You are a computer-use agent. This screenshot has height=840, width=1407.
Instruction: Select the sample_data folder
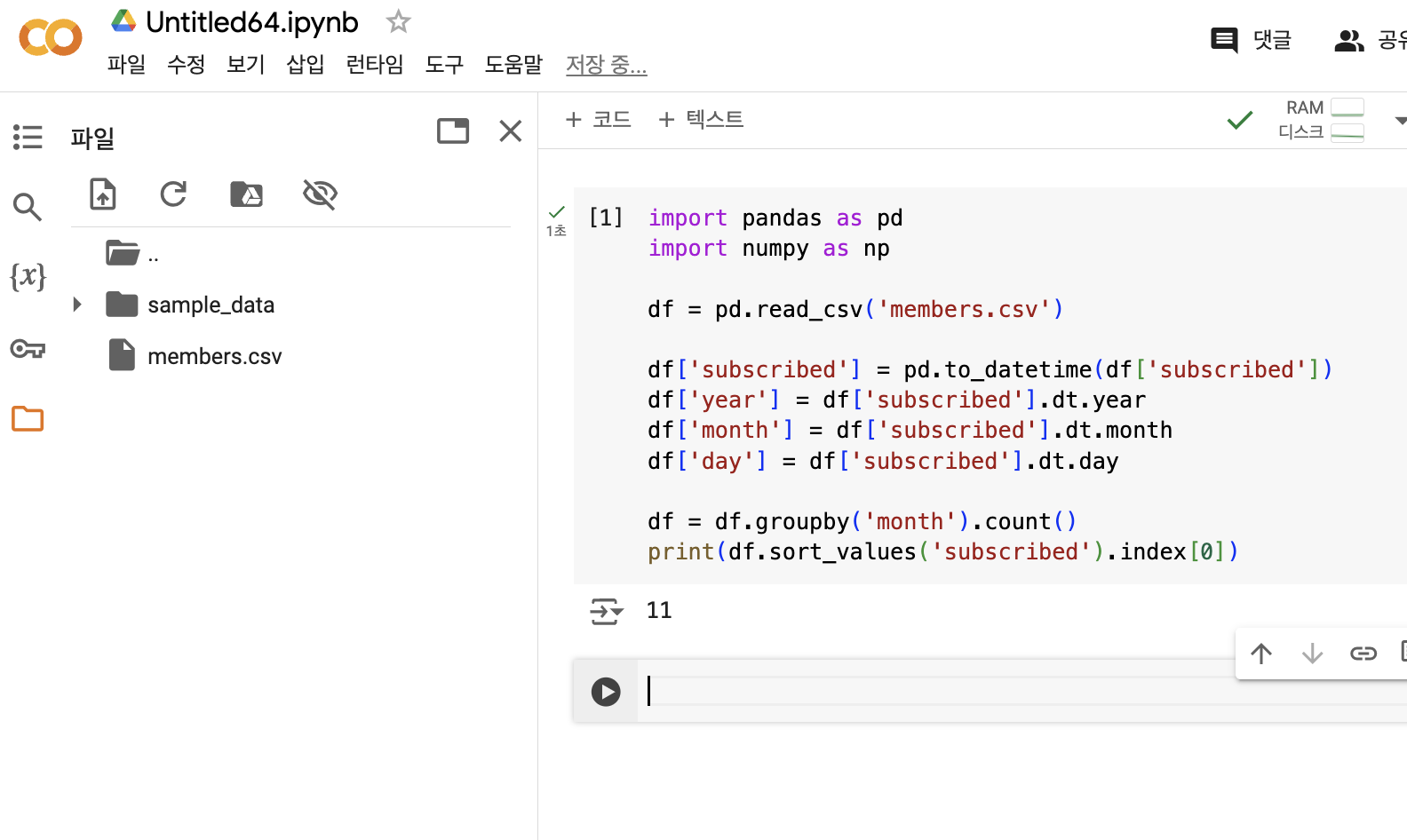pos(211,305)
